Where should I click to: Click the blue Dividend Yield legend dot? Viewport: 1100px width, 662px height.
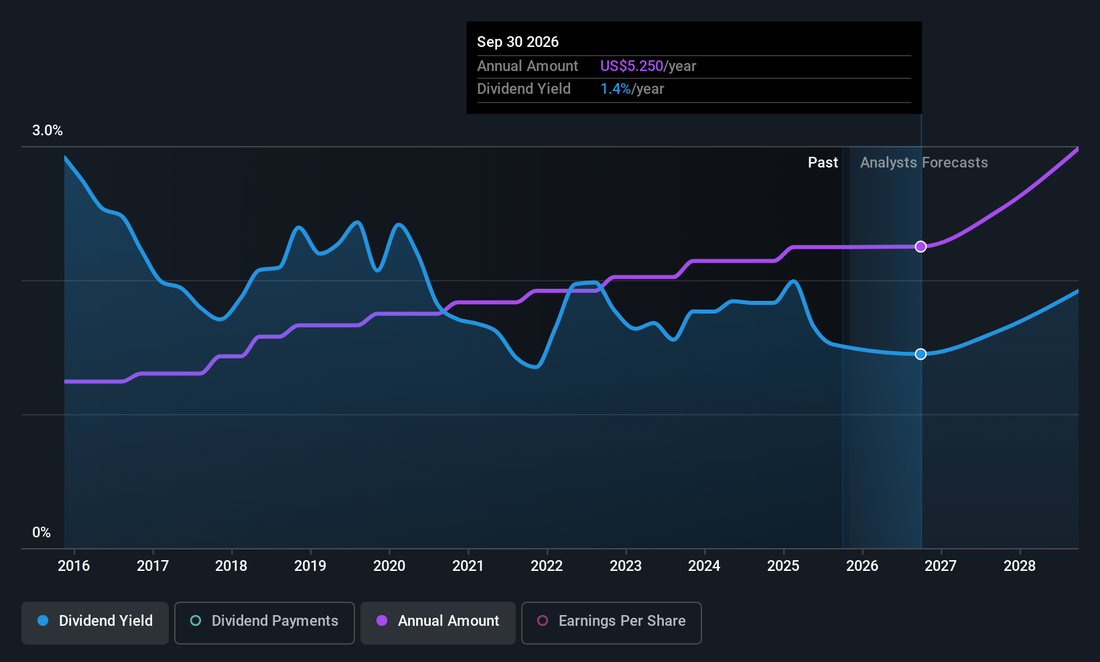[43, 621]
